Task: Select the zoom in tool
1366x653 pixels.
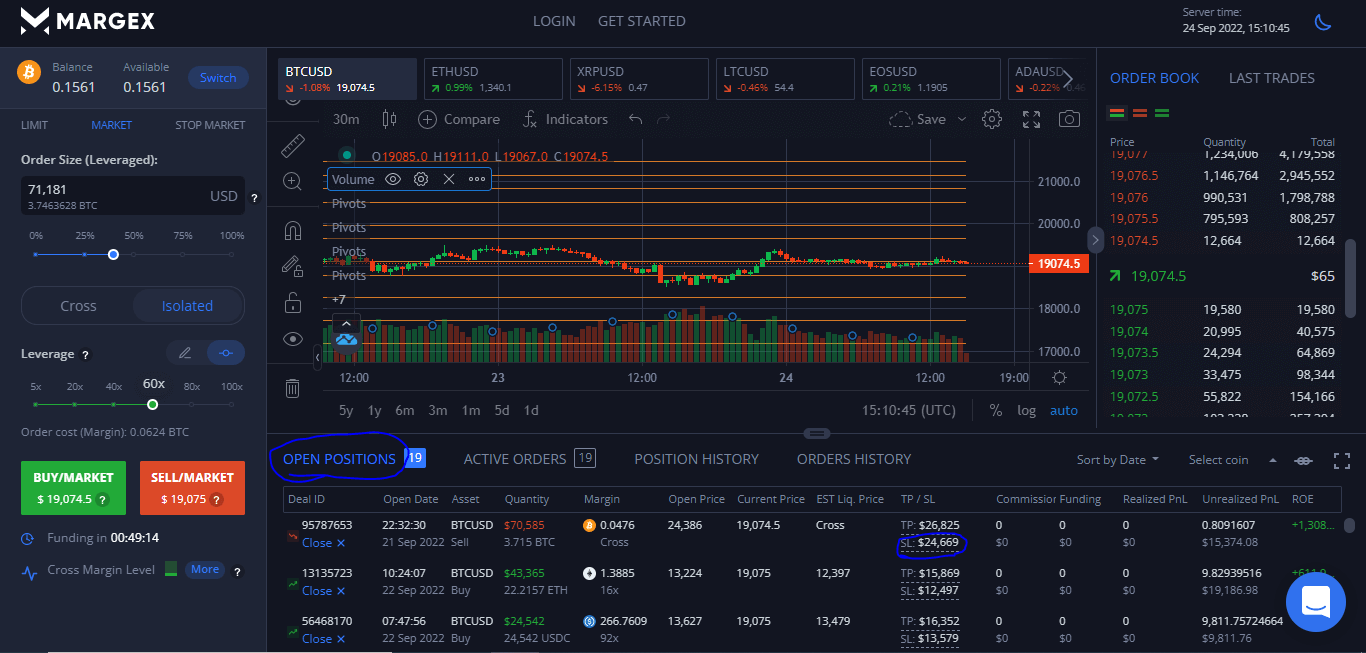Action: pyautogui.click(x=292, y=181)
